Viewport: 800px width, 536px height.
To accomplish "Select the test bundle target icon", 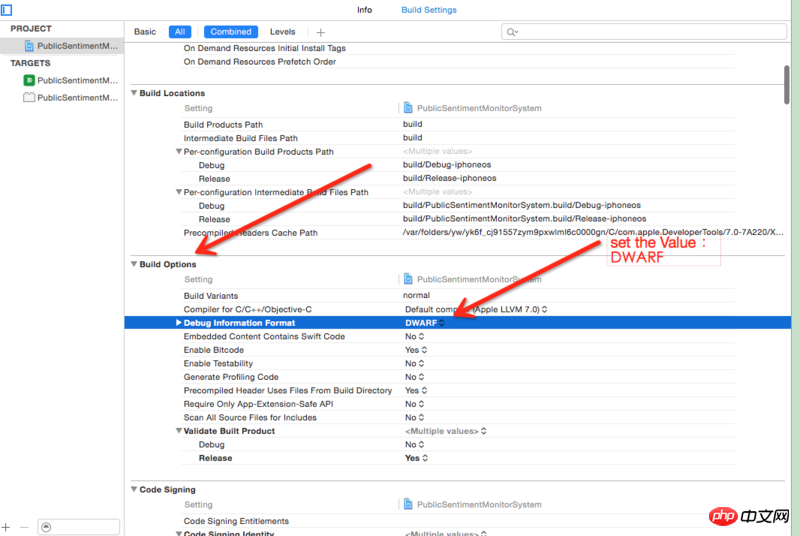I will pyautogui.click(x=29, y=97).
